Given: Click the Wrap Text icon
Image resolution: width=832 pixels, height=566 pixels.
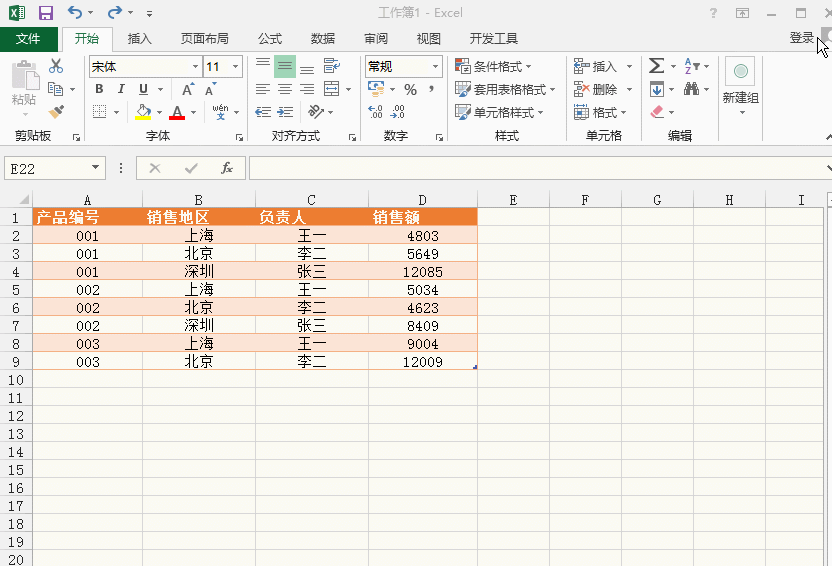Looking at the screenshot, I should click(x=331, y=66).
